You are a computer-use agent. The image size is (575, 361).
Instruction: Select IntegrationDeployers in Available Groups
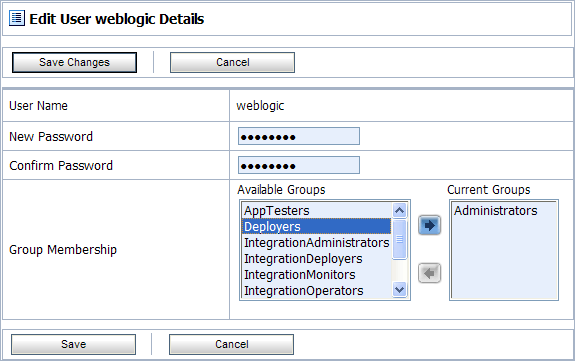tap(316, 259)
